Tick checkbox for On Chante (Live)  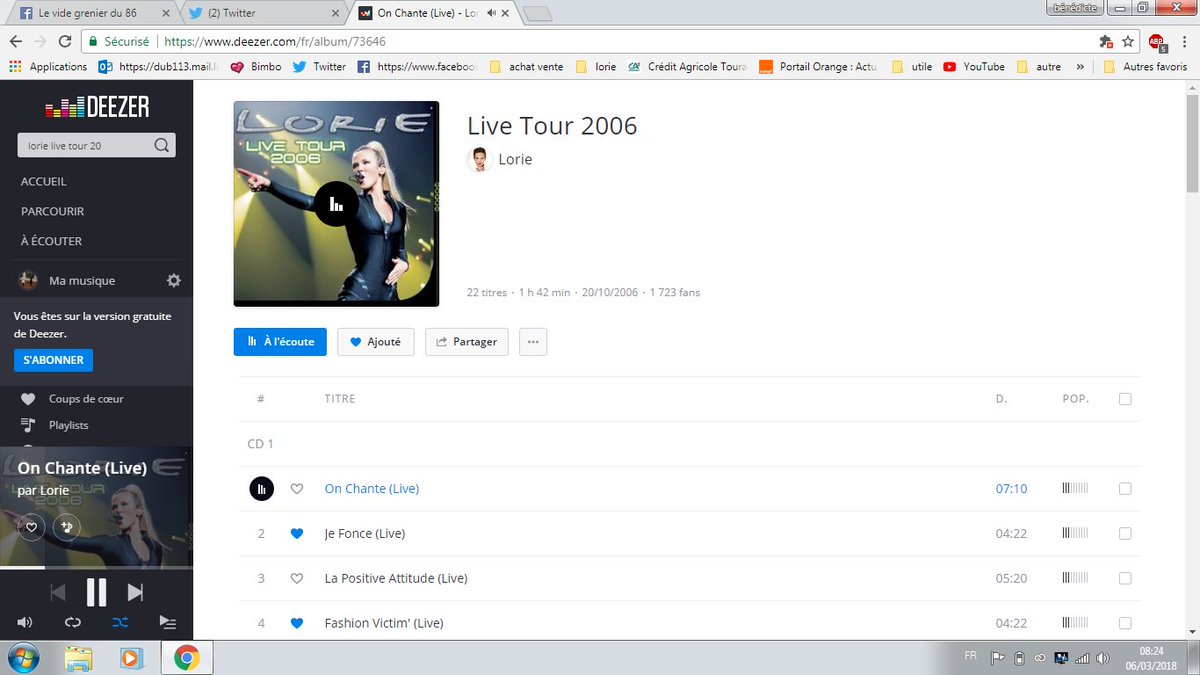tap(1125, 489)
